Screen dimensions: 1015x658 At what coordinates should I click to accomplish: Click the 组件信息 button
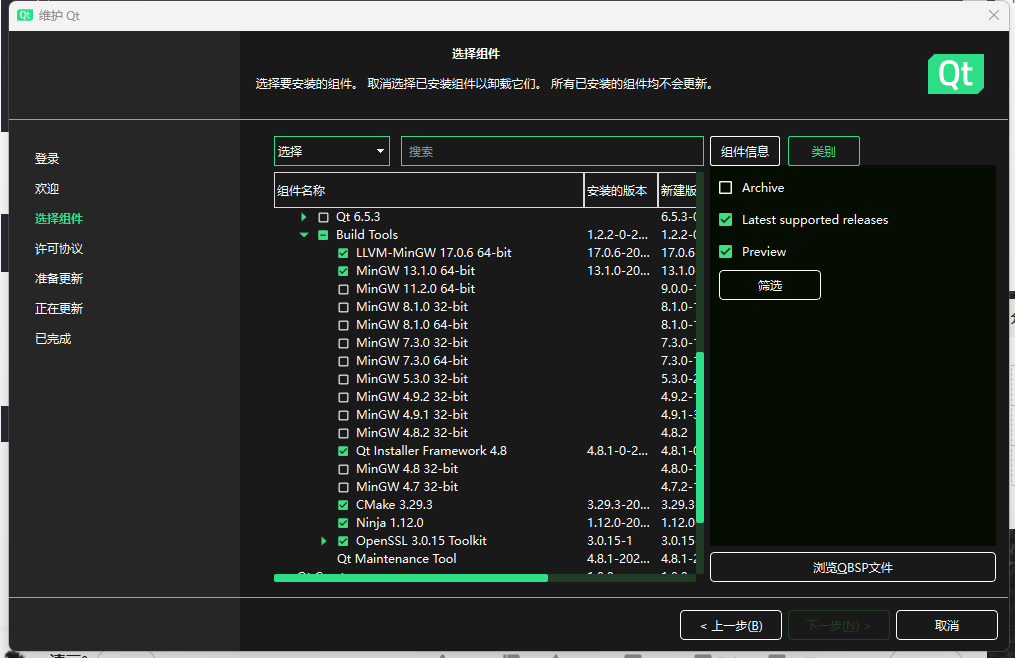(744, 151)
